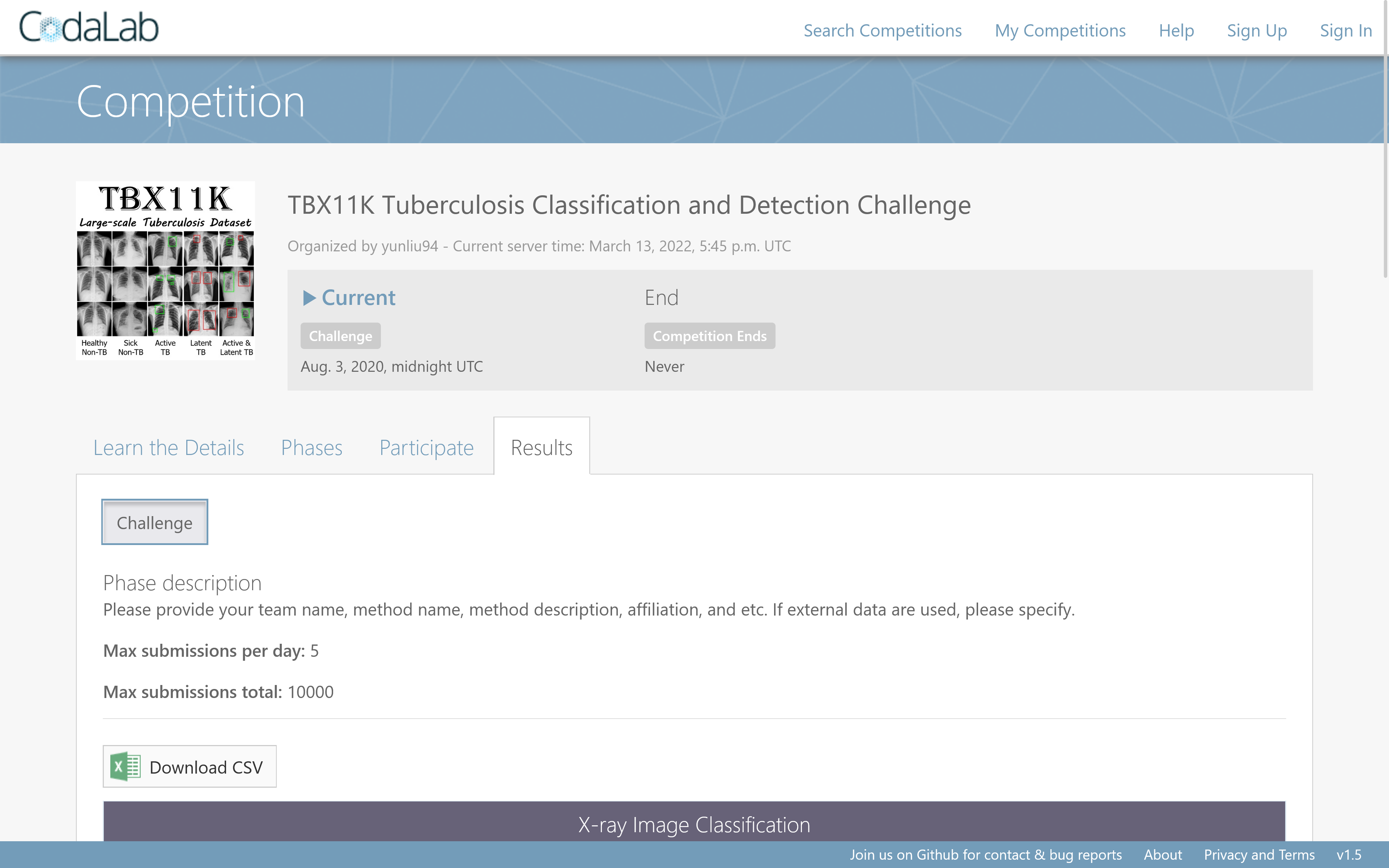Click the Challenge phase label badge
Screen dimensions: 1389x868
340,336
